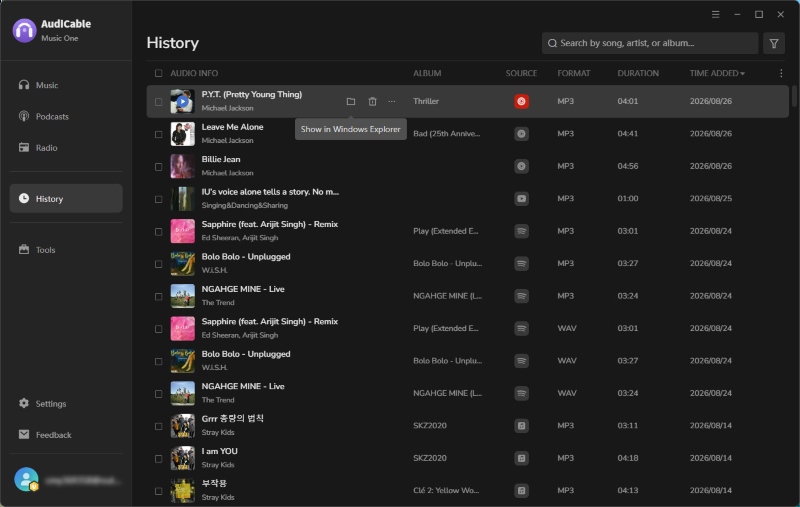Image resolution: width=800 pixels, height=507 pixels.
Task: Click Spotify source icon for WAV Sapphire Remix
Action: point(521,328)
